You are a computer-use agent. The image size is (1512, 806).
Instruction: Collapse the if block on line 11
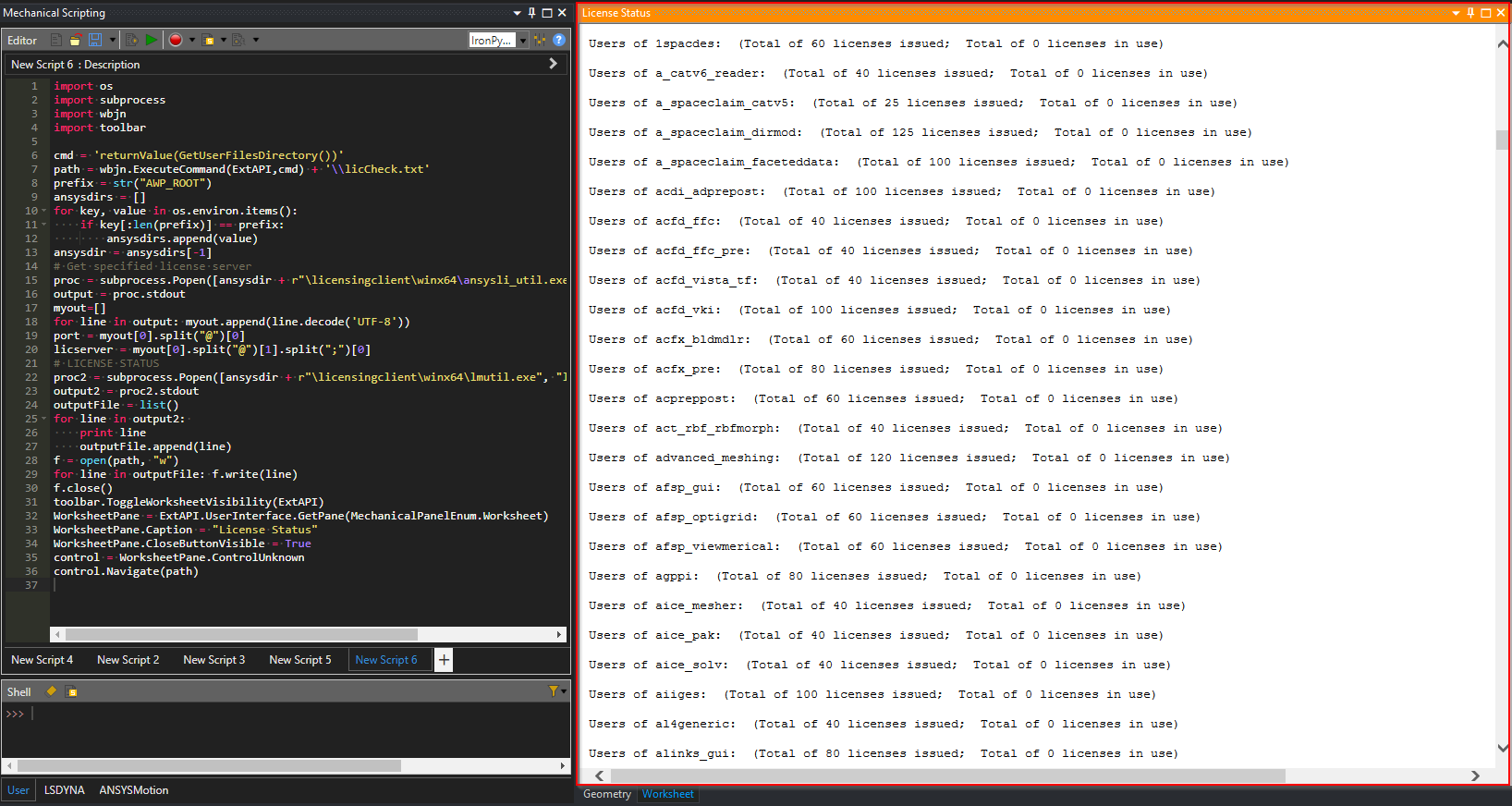(x=43, y=225)
